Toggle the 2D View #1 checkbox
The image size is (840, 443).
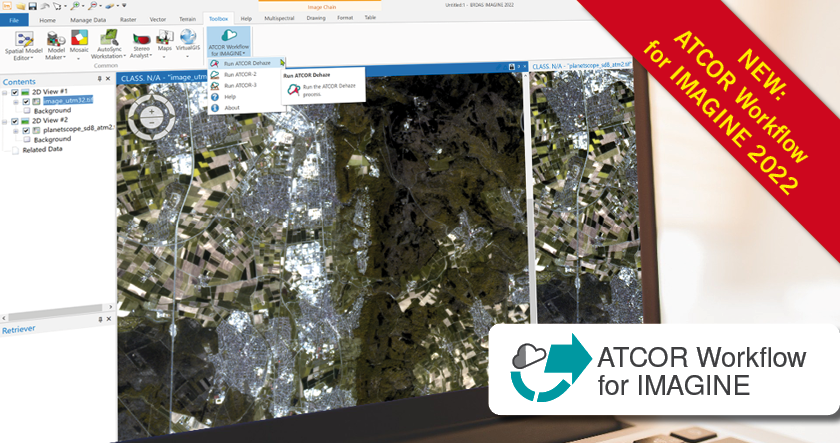point(15,93)
